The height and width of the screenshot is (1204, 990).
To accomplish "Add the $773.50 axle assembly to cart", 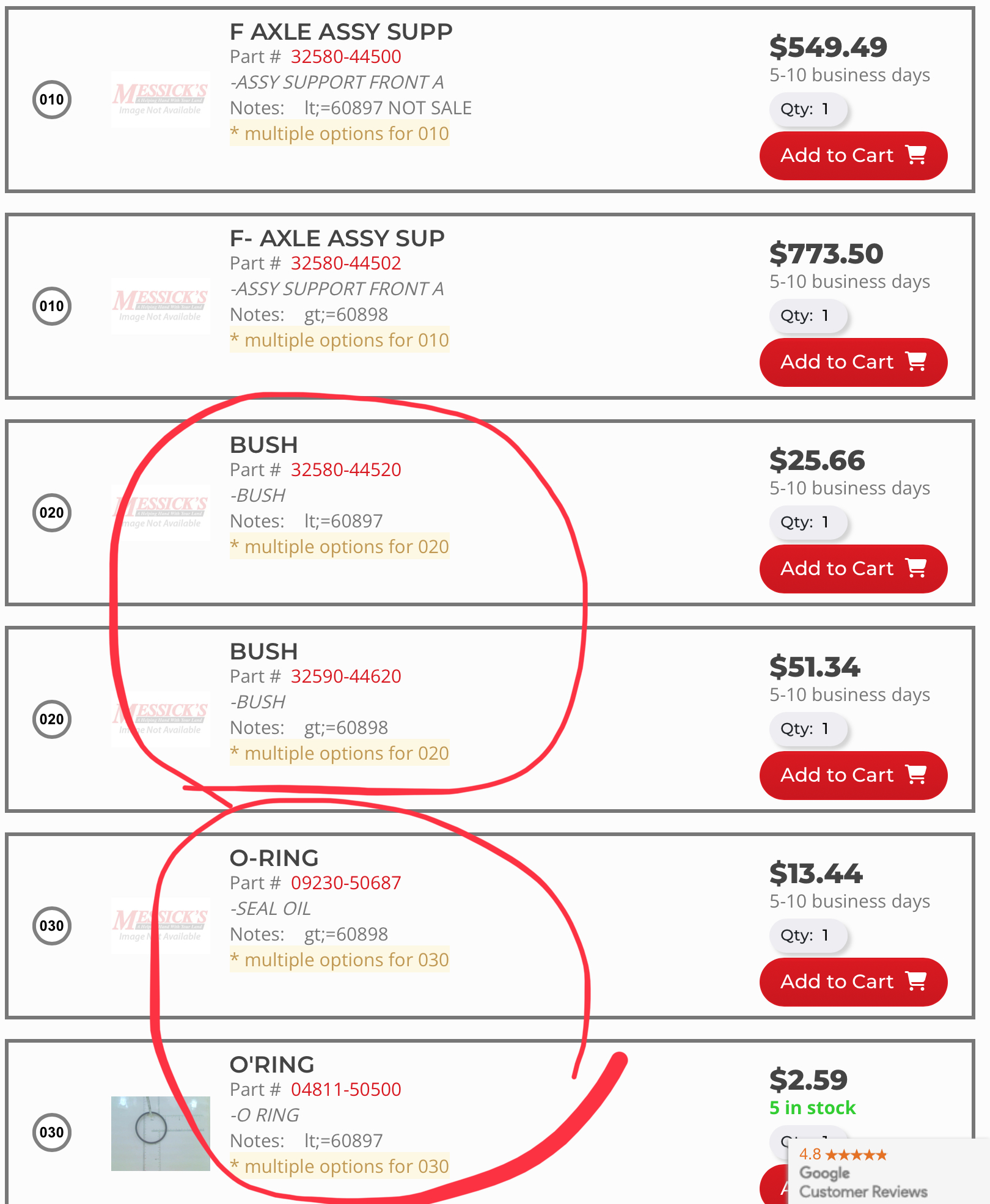I will click(x=853, y=362).
